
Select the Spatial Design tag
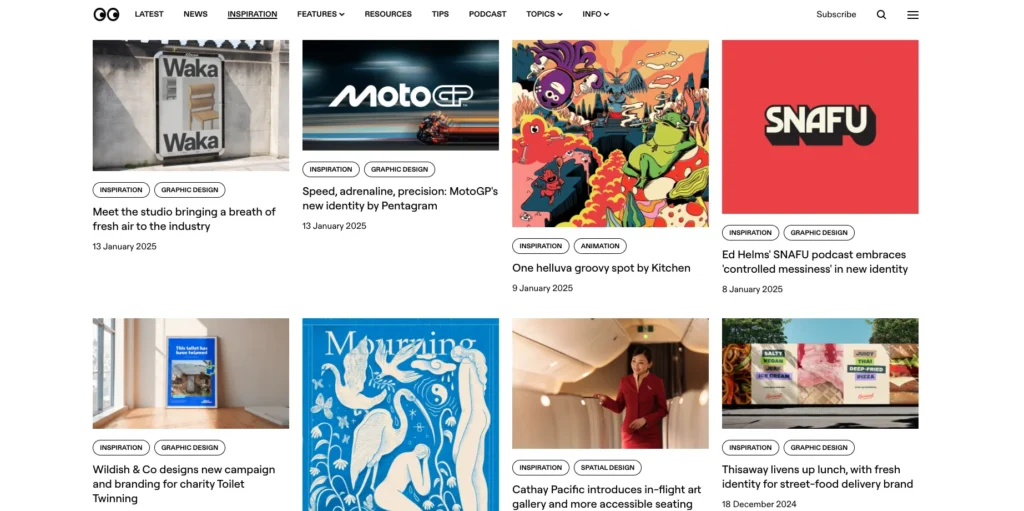[607, 468]
